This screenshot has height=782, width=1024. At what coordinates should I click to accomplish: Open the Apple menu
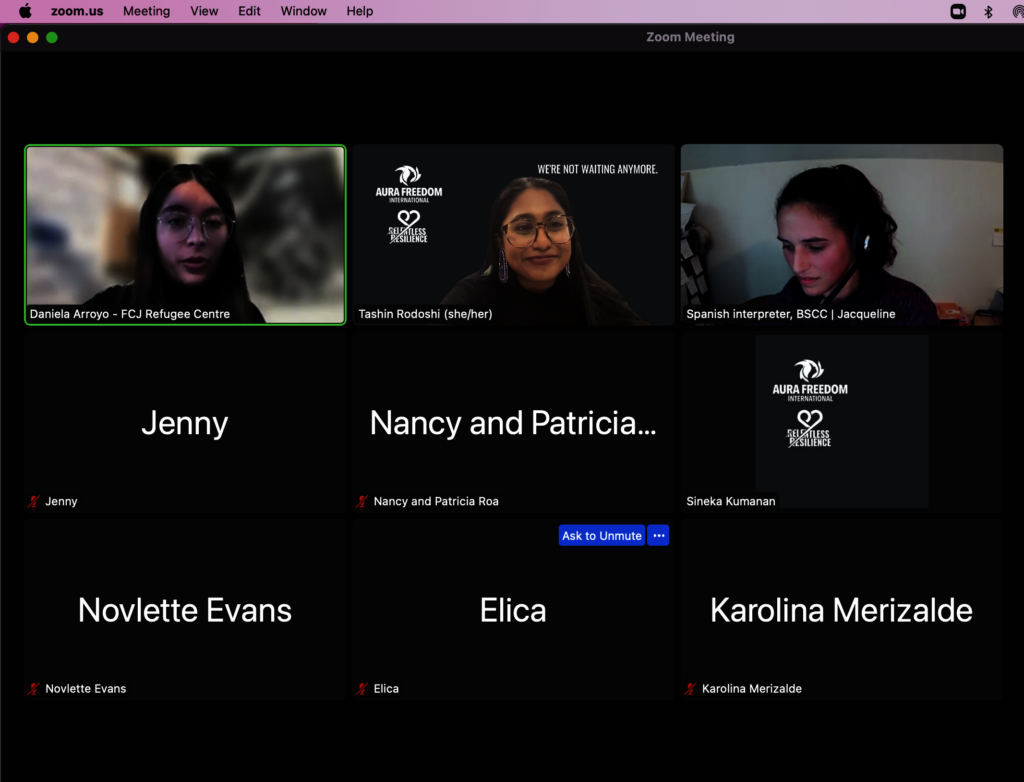25,11
